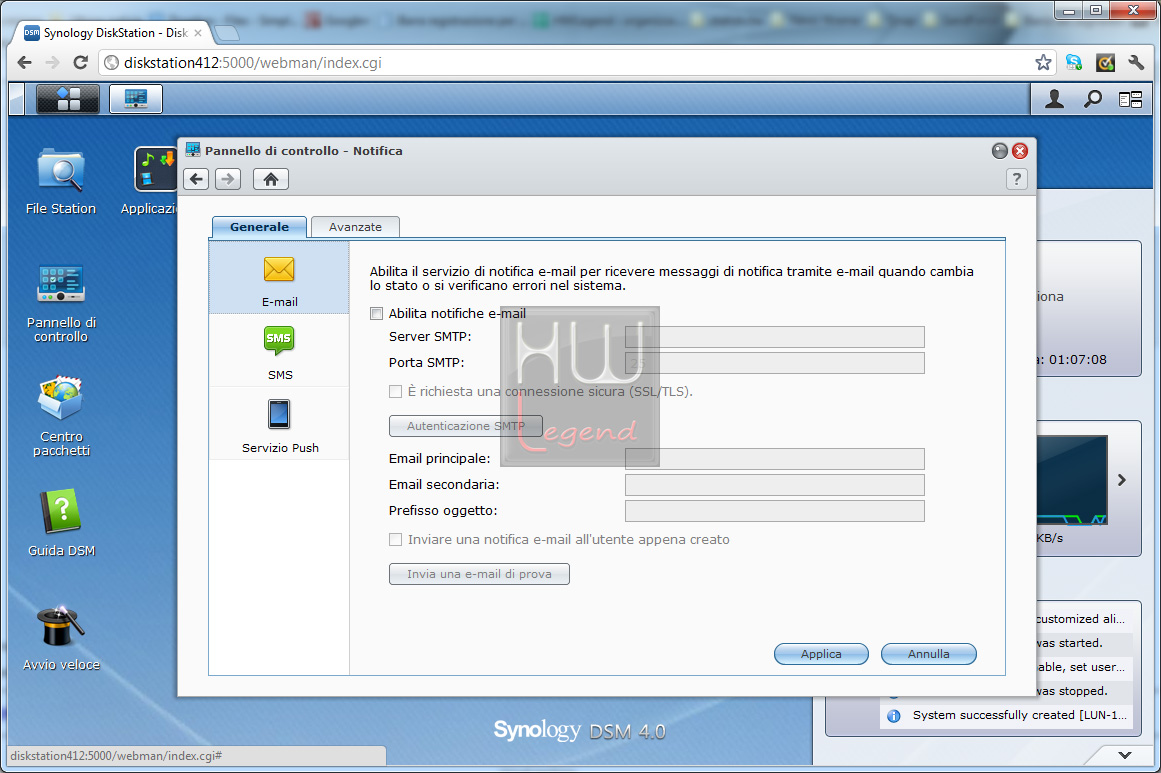Close the Synology DiskStation browser tab
Viewport: 1161px width, 773px height.
coord(198,33)
